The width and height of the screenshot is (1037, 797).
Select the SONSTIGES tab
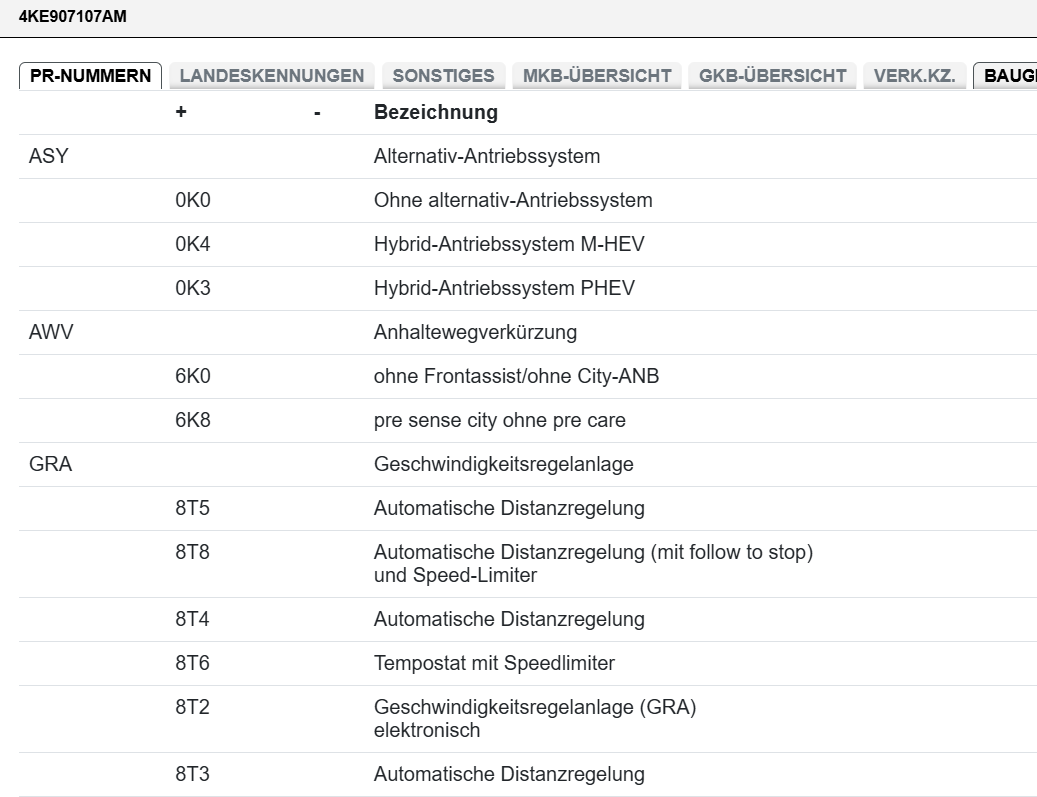pos(443,76)
